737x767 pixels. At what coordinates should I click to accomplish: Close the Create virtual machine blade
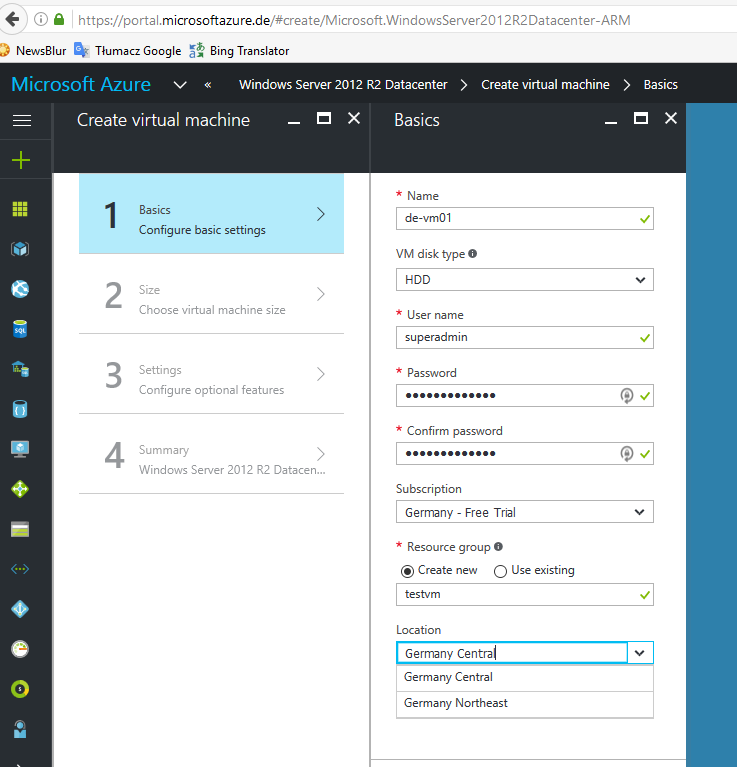(354, 118)
